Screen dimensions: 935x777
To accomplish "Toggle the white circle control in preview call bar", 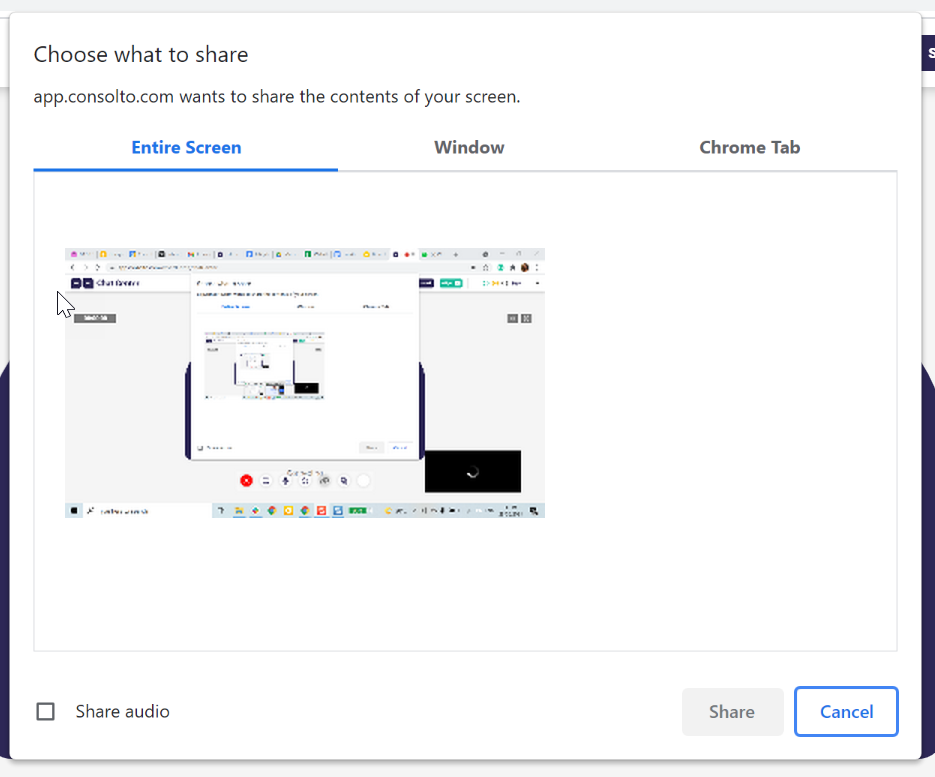I will pos(364,481).
